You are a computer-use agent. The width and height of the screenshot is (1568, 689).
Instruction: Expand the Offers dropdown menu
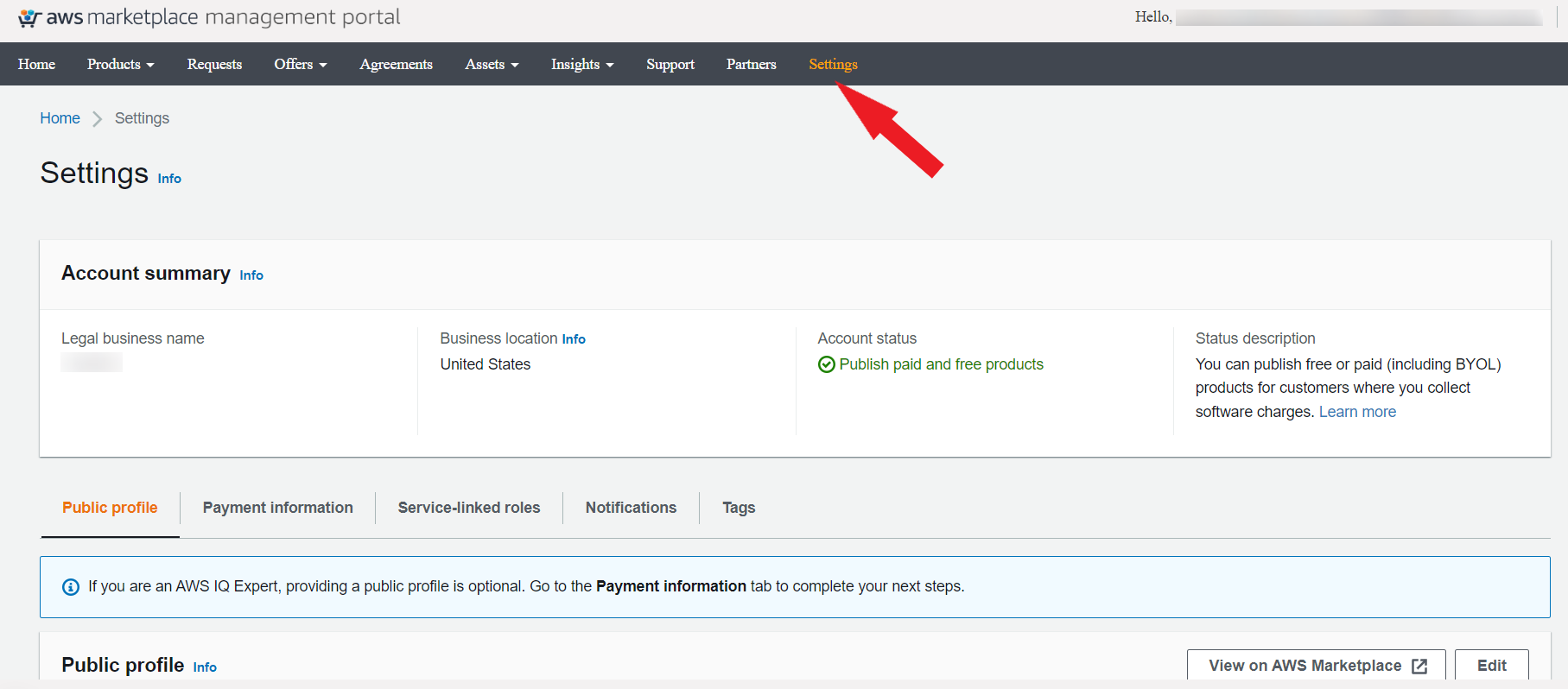(x=301, y=64)
